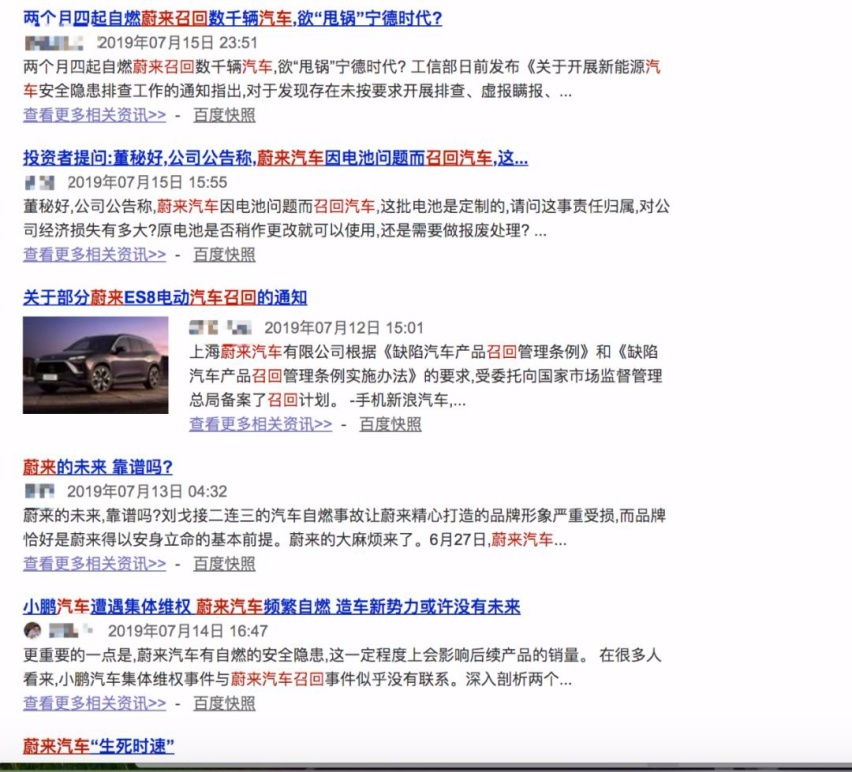The image size is (852, 772).
Task: Click the blurred source name beside 07月12日 15:01
Action: click(220, 328)
